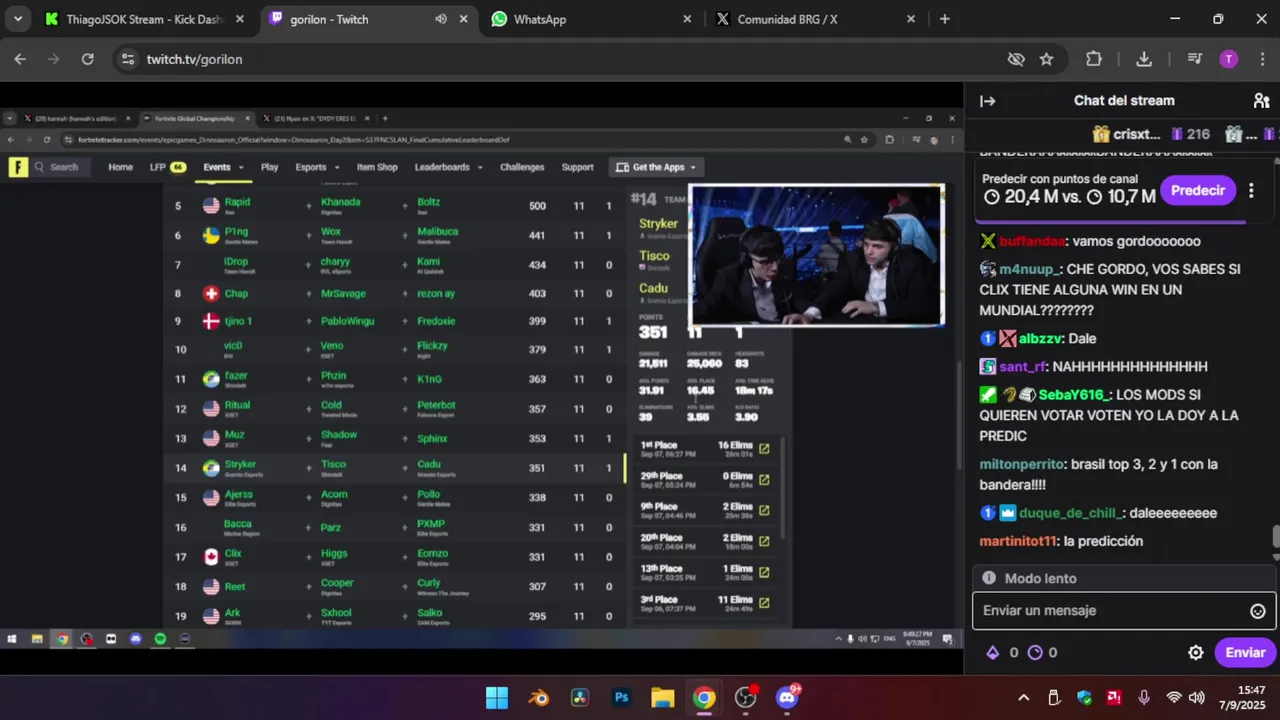Open username m4nuup_ in chat
This screenshot has width=1280, height=720.
pos(1028,270)
